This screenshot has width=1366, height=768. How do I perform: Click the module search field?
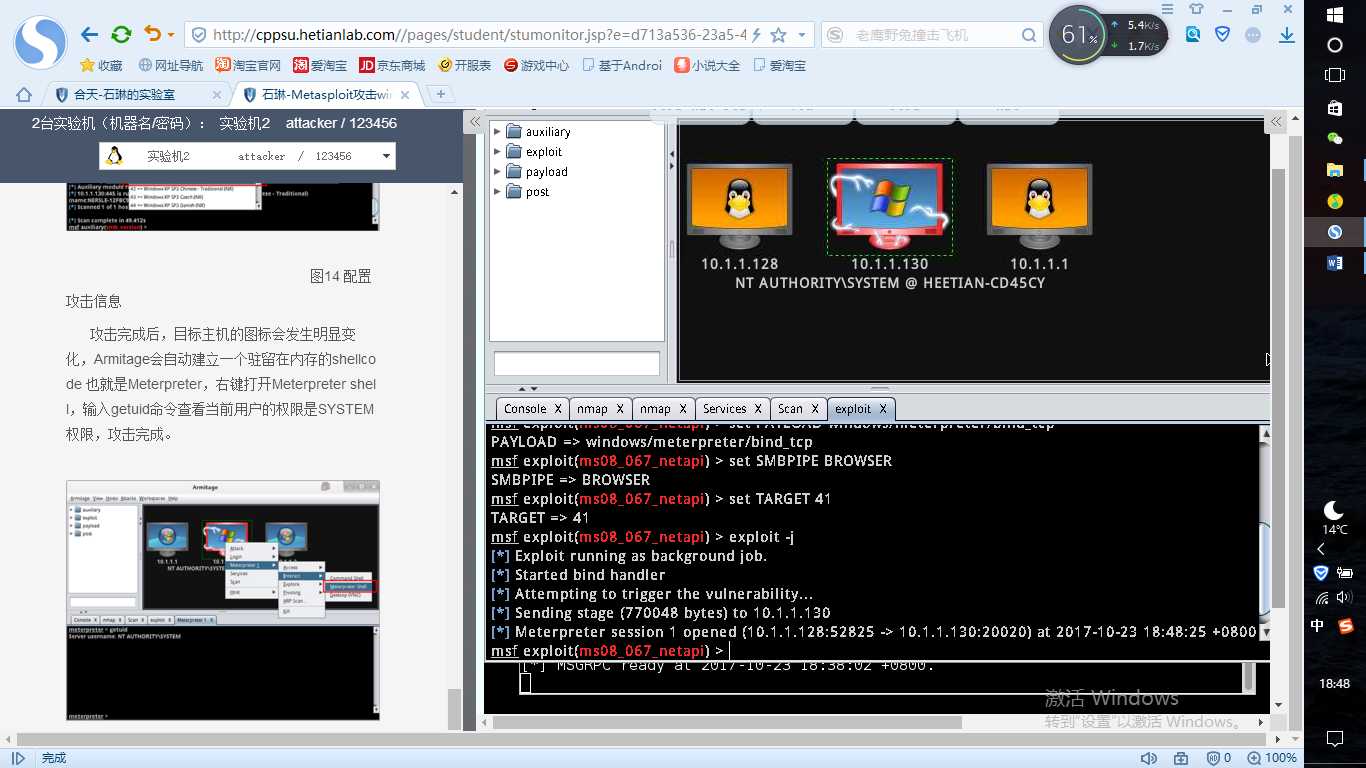(577, 363)
